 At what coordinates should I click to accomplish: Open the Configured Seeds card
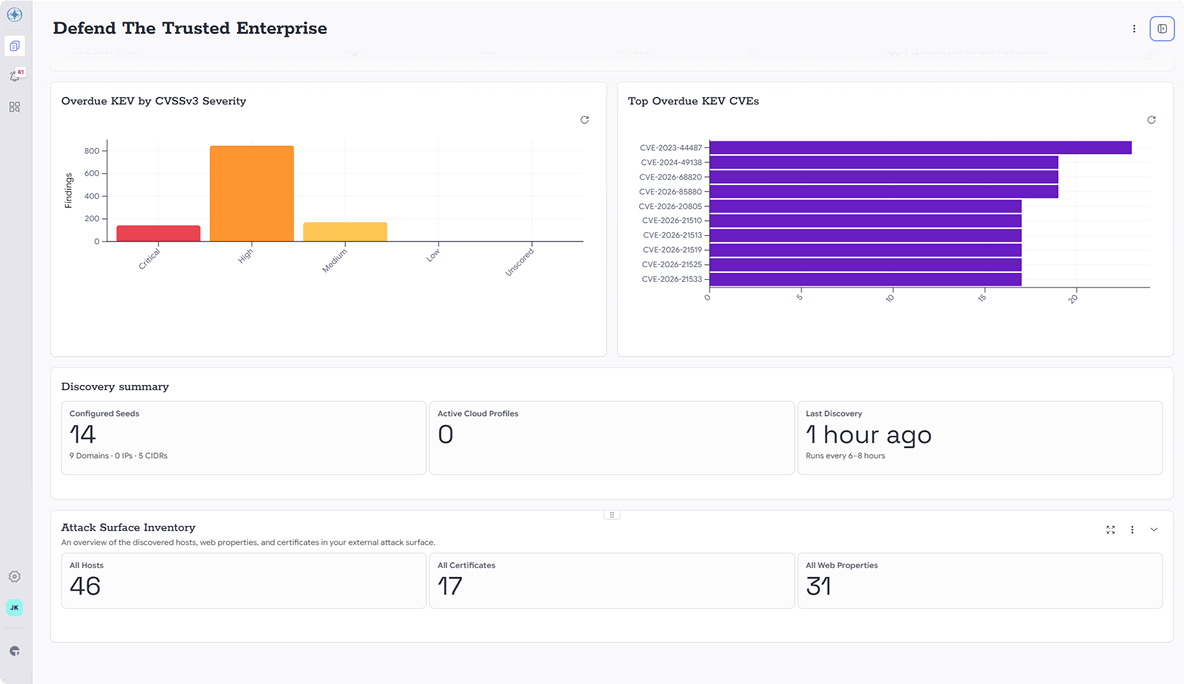(244, 438)
